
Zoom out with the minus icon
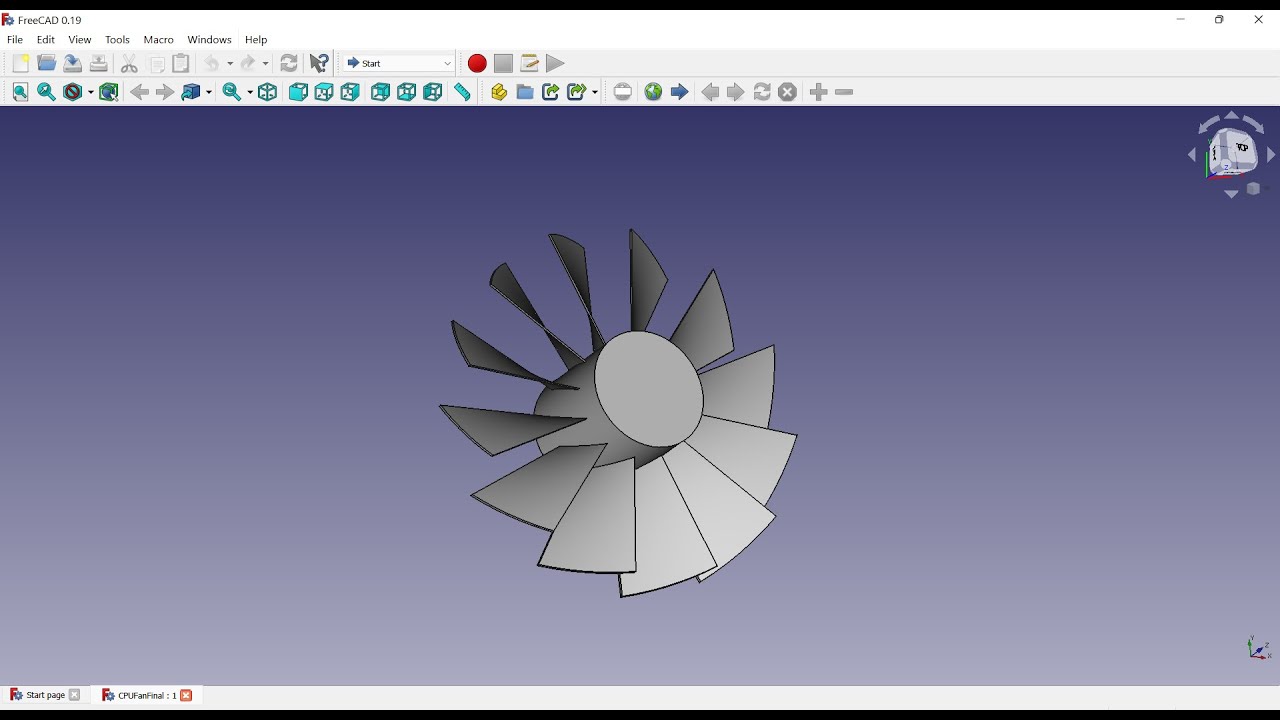[844, 92]
